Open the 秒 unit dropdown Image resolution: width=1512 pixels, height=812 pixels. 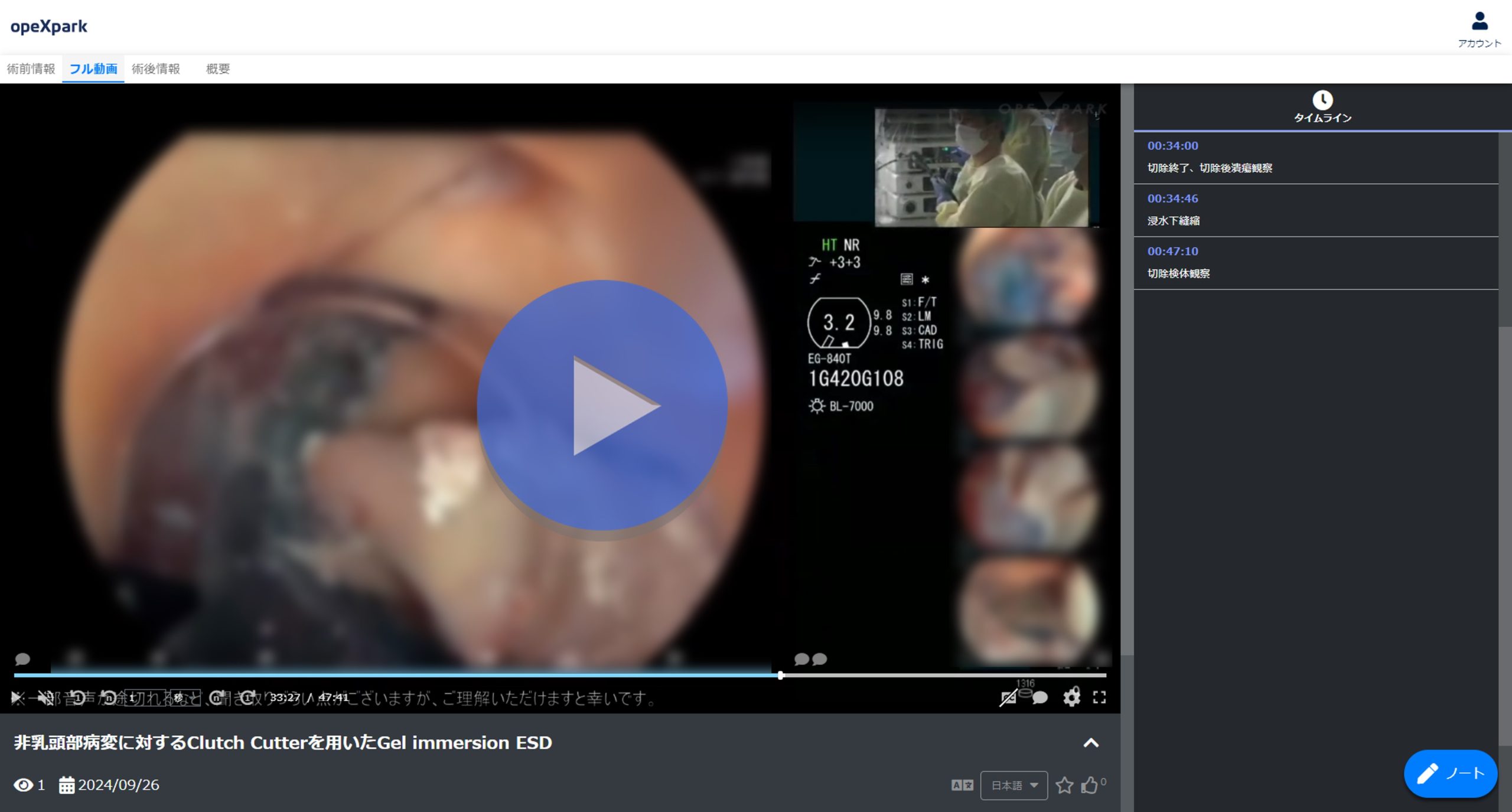tap(185, 698)
